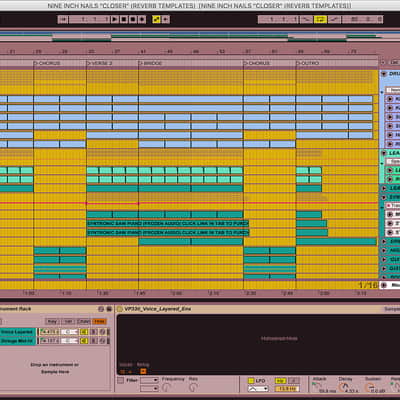Click the Voice Layered chain volume field
This screenshot has width=400, height=400.
pyautogui.click(x=49, y=332)
